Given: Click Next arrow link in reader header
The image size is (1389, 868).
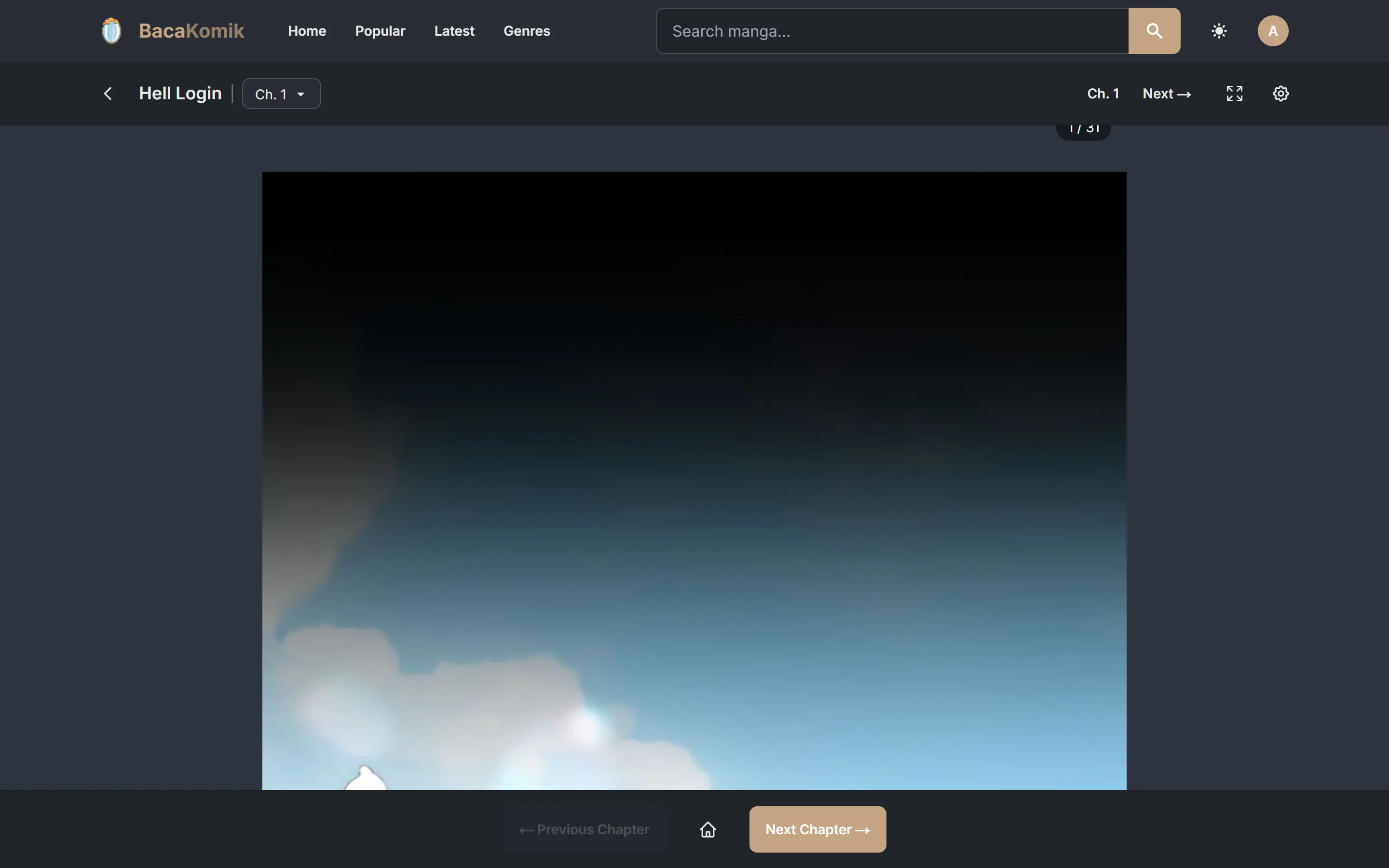Looking at the screenshot, I should 1166,94.
